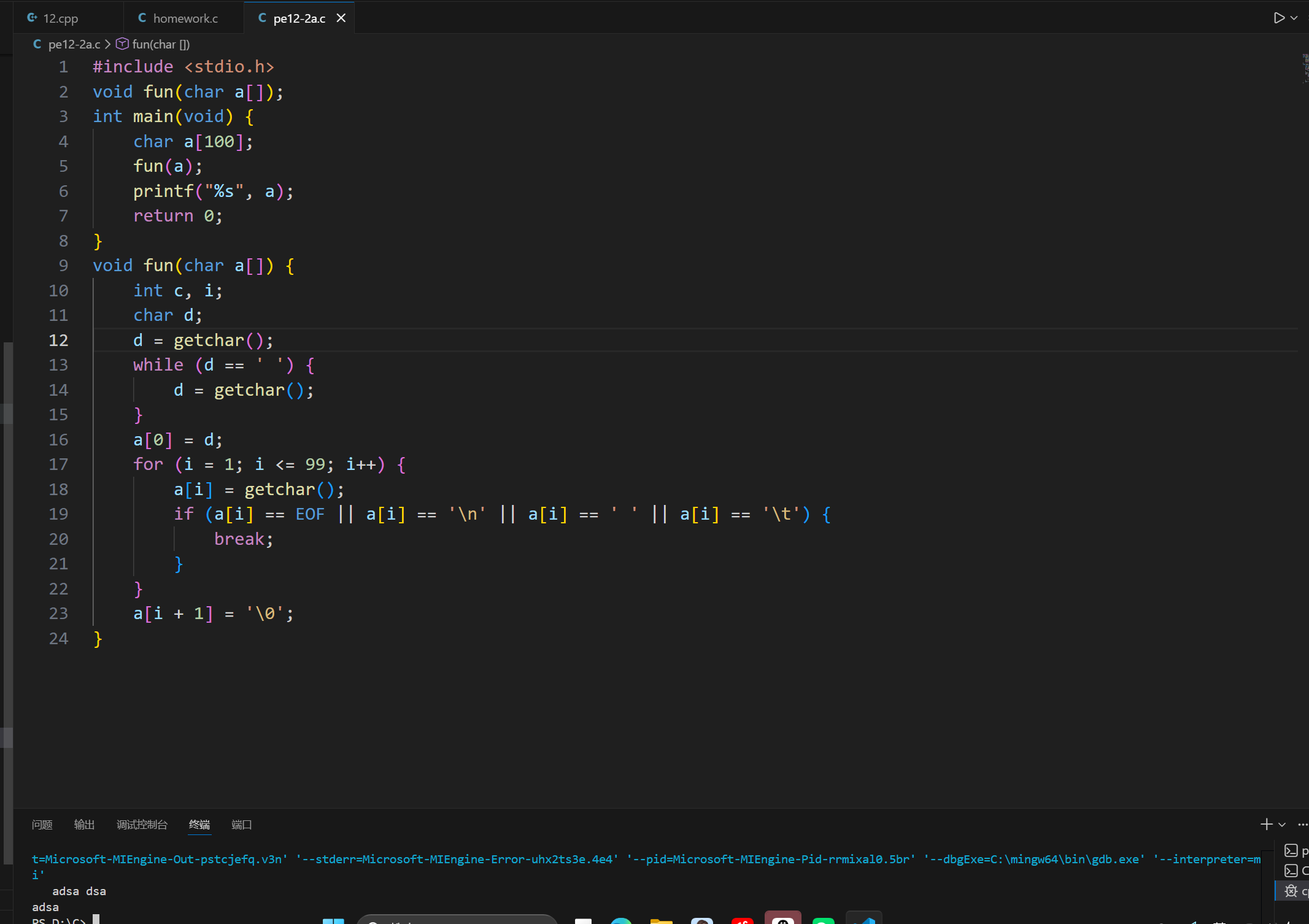The image size is (1309, 924).
Task: Click the line 12 number in gutter
Action: coord(58,341)
